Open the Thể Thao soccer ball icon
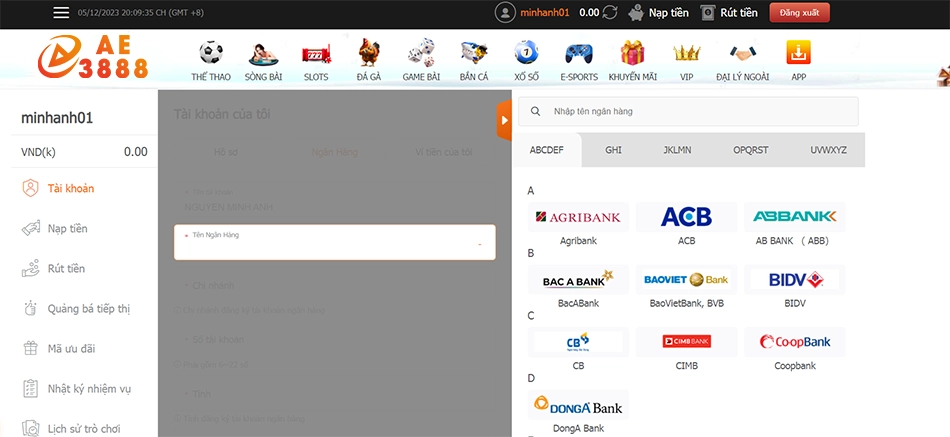Viewport: 950px width, 437px height. tap(211, 53)
